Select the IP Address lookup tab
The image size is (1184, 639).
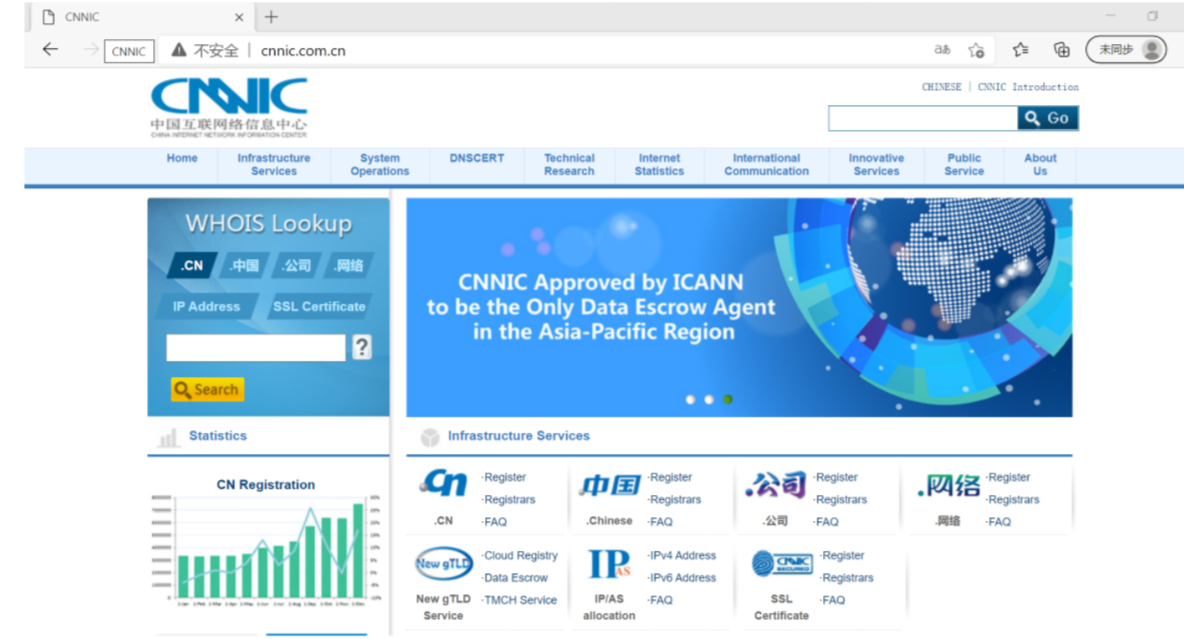click(x=206, y=306)
